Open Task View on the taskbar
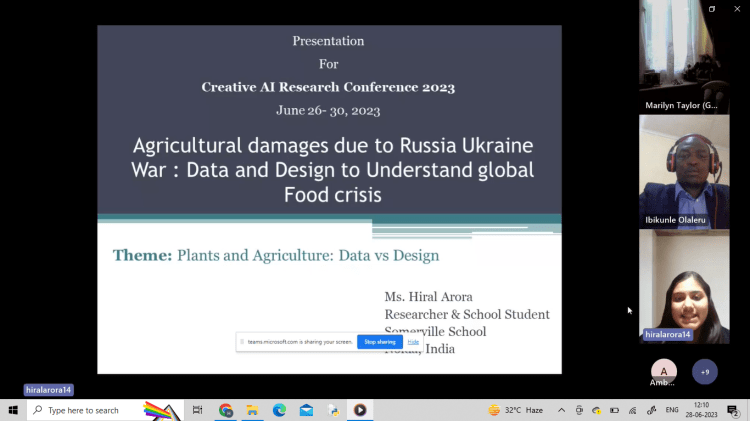 tap(198, 410)
